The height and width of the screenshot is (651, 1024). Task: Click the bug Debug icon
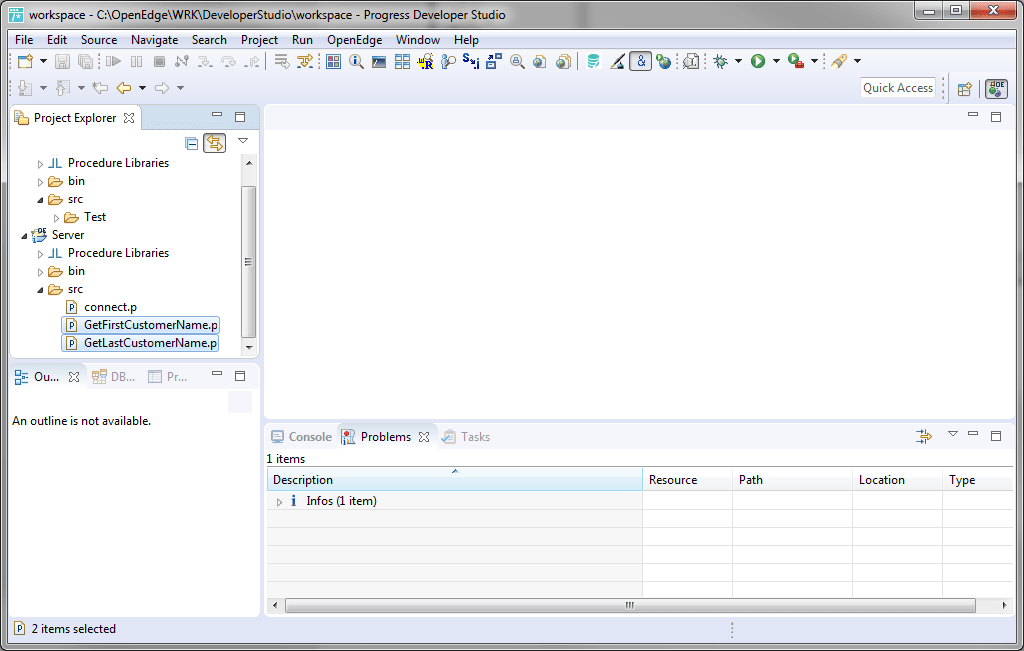tap(720, 61)
